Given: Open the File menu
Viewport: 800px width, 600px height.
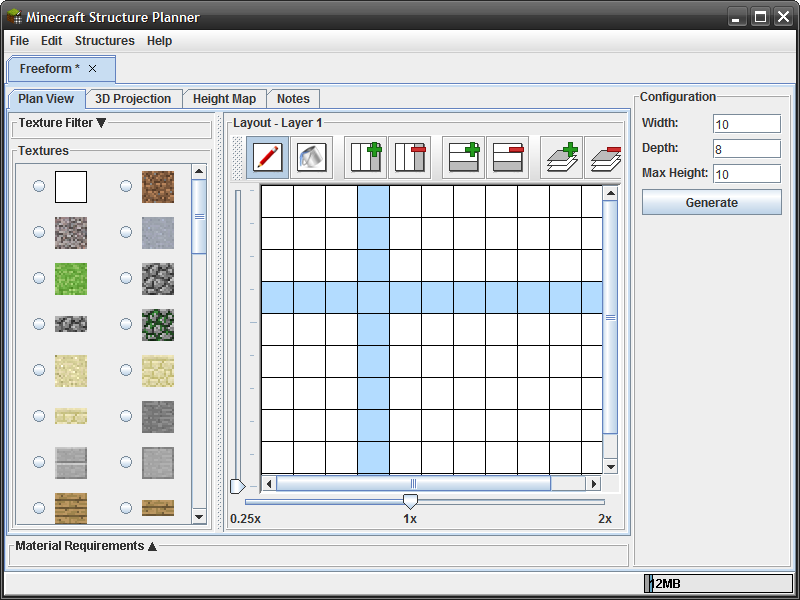Looking at the screenshot, I should coord(19,41).
